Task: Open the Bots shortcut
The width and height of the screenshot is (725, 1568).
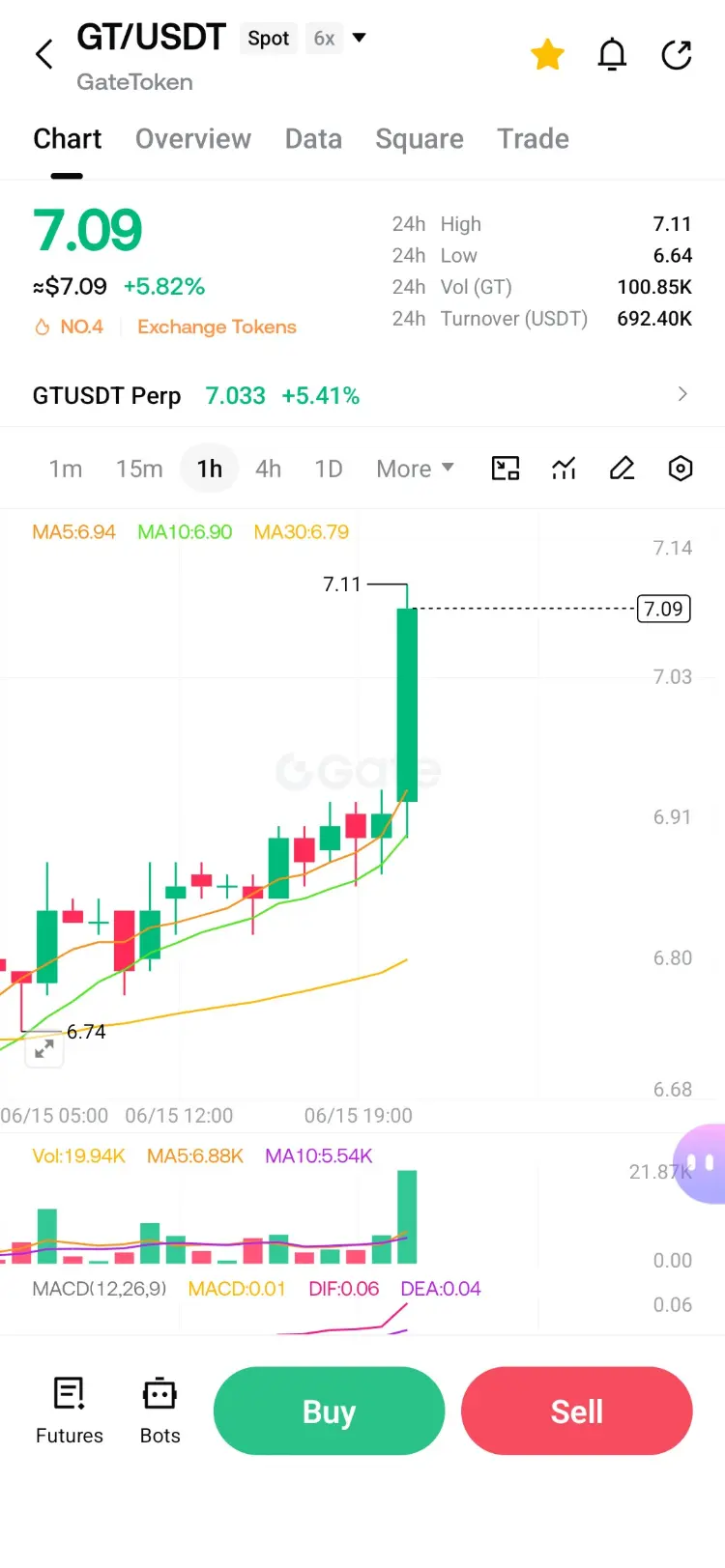Action: tap(159, 1411)
